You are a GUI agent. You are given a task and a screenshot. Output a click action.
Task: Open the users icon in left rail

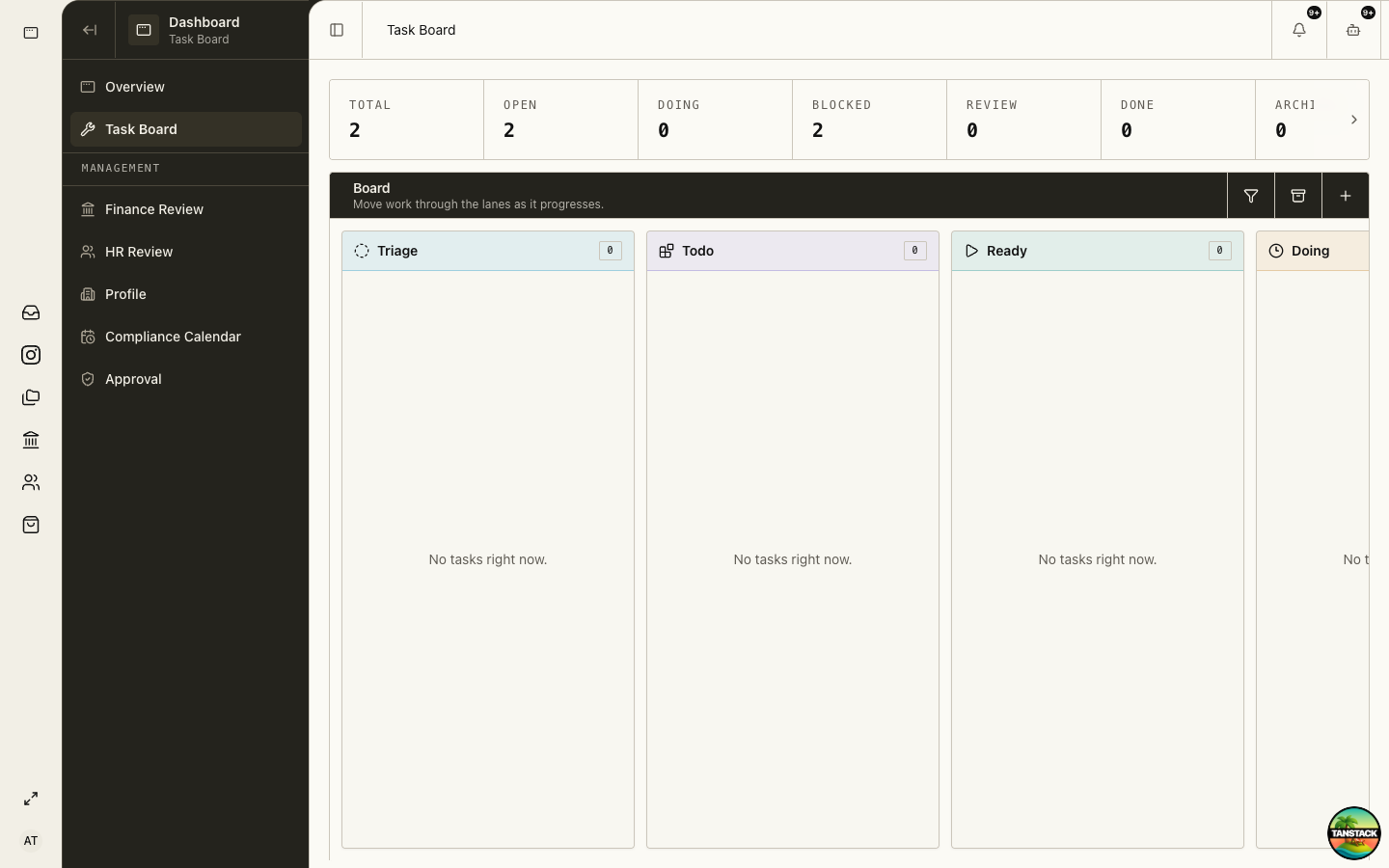tap(31, 482)
